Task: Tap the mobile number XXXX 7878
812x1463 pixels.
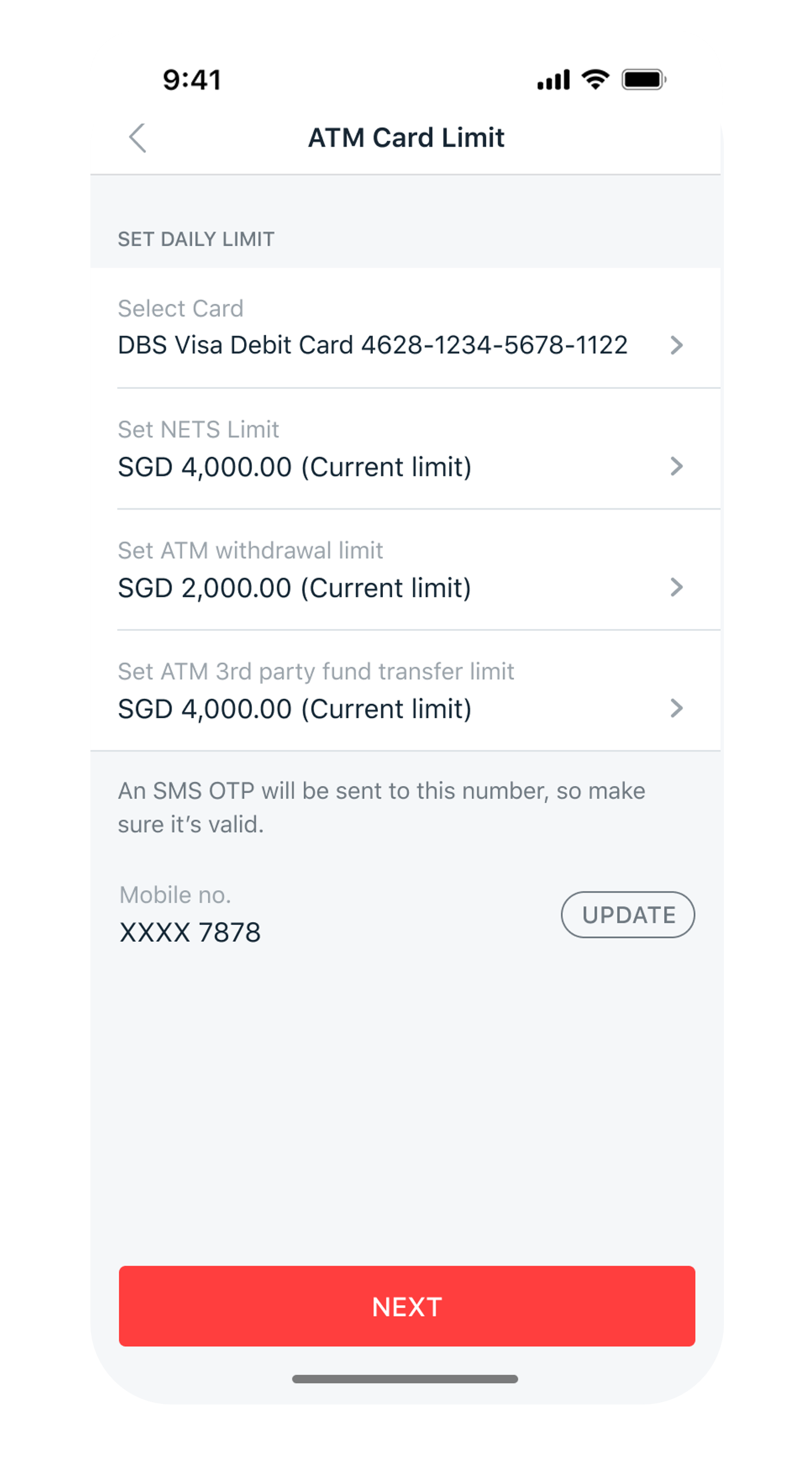Action: pyautogui.click(x=190, y=933)
